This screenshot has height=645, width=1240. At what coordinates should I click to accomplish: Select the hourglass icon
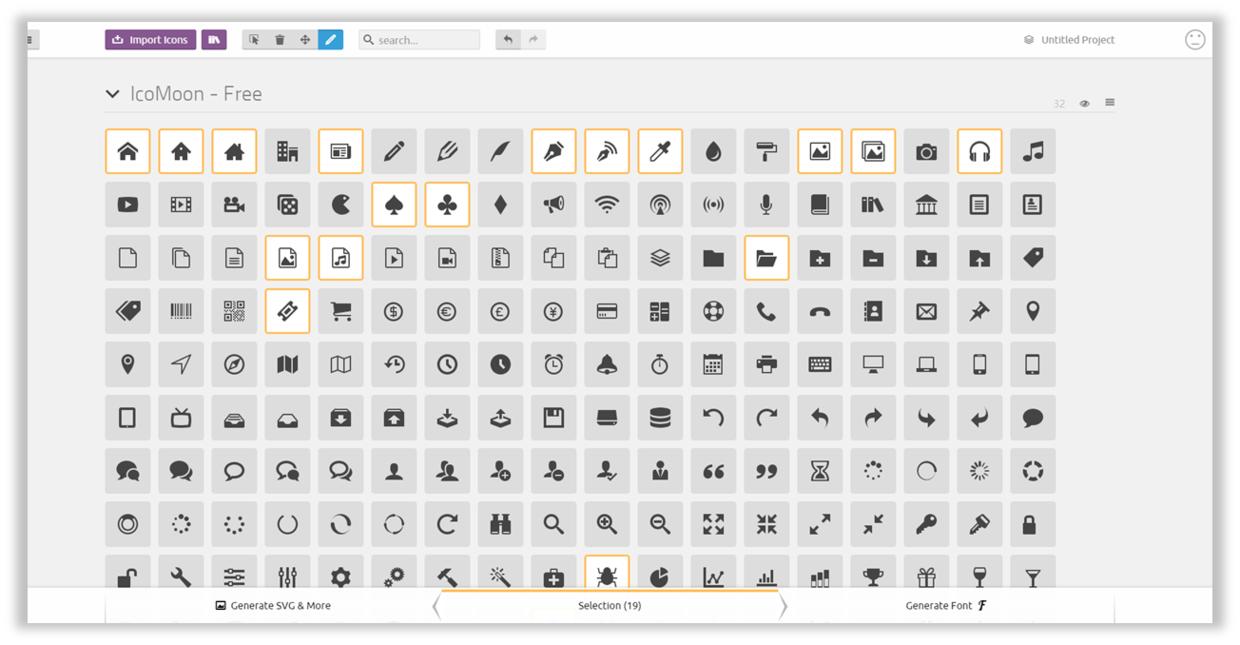click(820, 471)
